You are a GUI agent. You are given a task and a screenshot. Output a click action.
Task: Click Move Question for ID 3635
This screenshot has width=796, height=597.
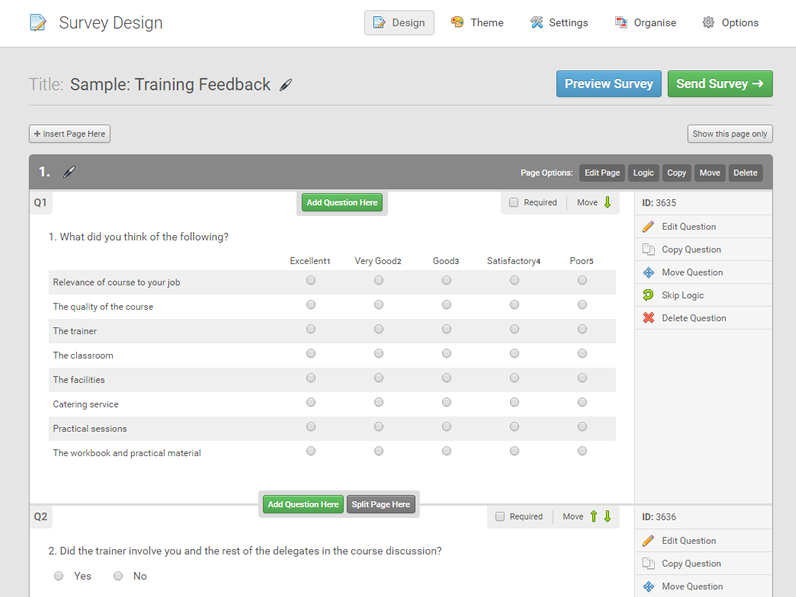691,272
